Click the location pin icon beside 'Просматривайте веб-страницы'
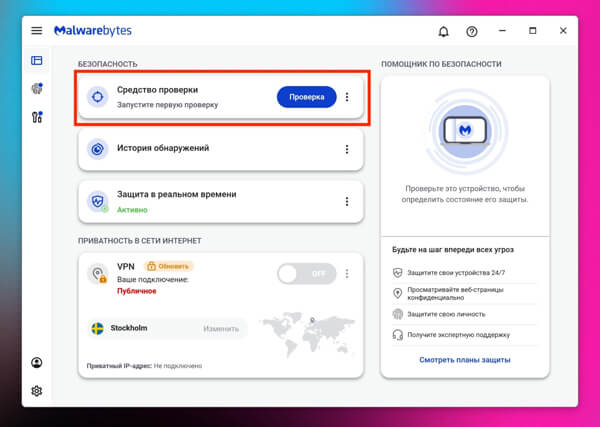 pos(398,293)
